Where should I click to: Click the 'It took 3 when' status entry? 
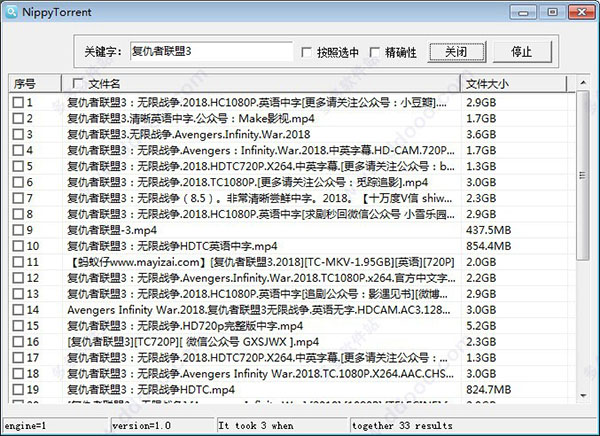click(282, 425)
